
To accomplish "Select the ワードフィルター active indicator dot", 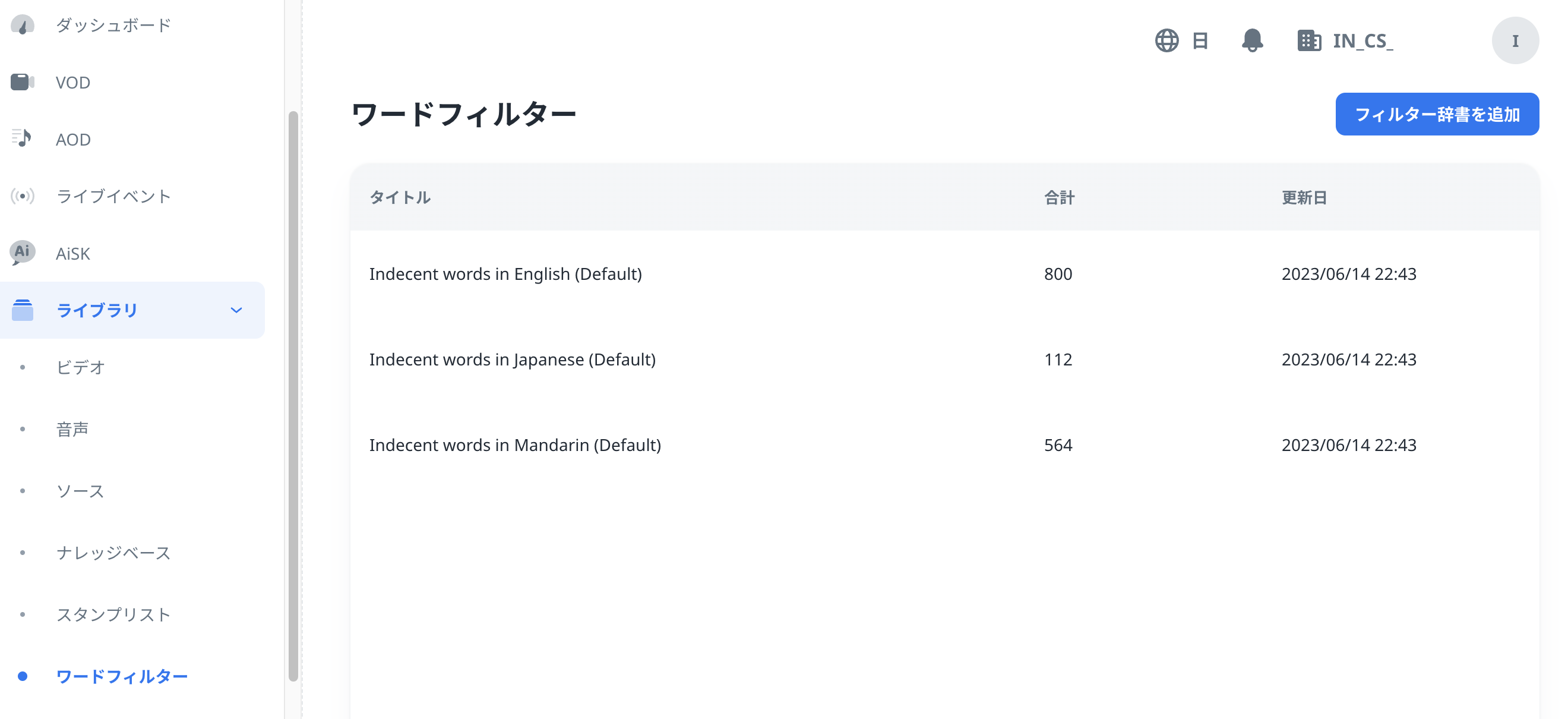I will coord(23,676).
